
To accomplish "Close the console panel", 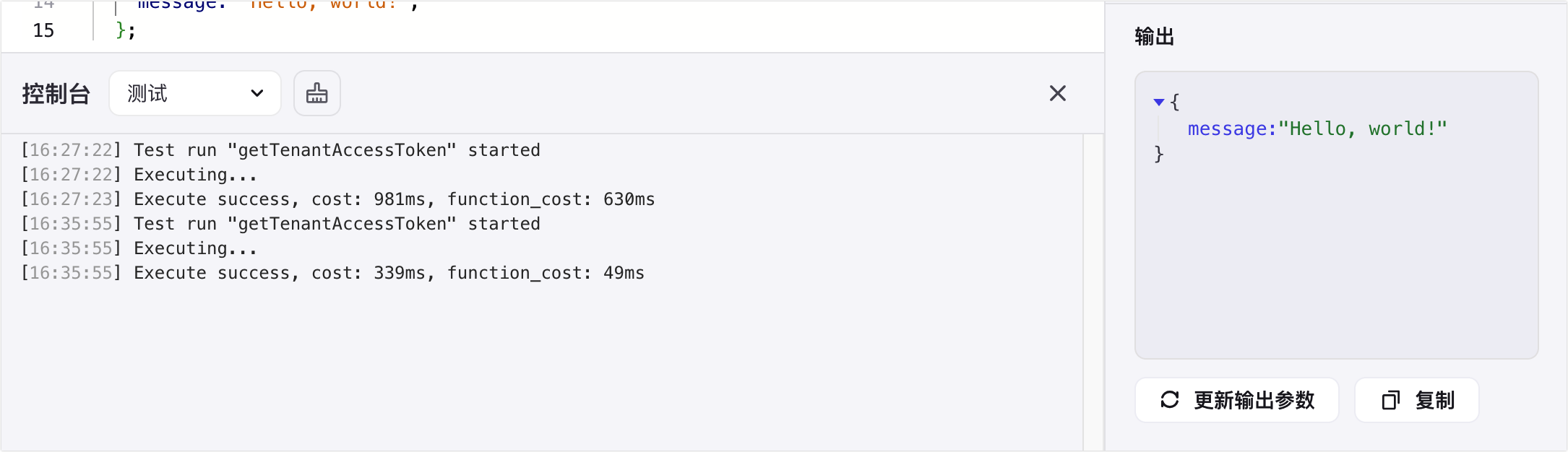I will click(x=1057, y=93).
